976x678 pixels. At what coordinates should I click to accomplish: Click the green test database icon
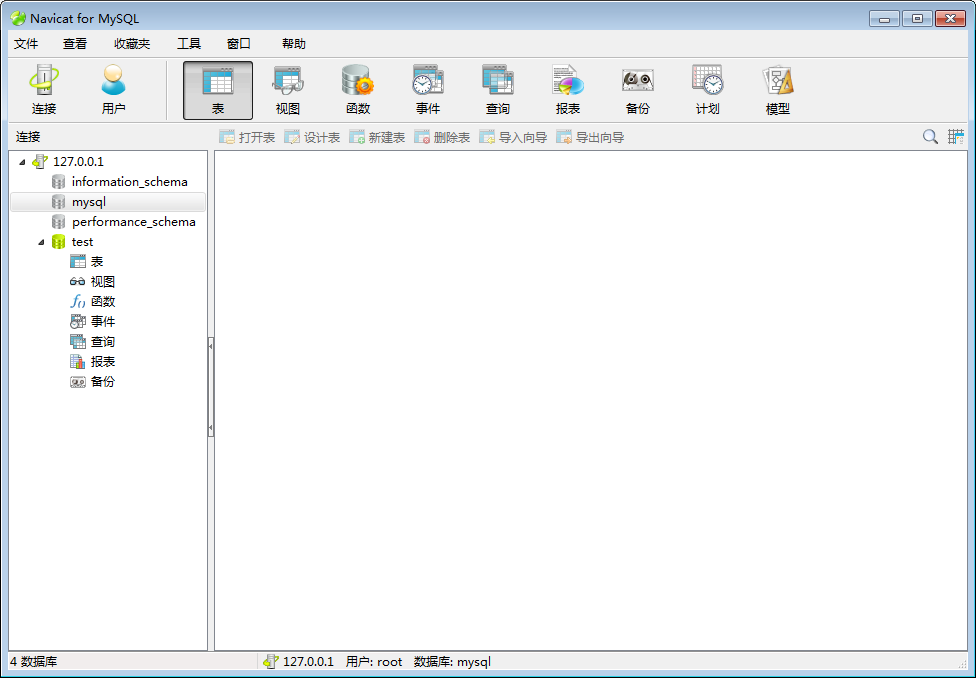[x=59, y=242]
